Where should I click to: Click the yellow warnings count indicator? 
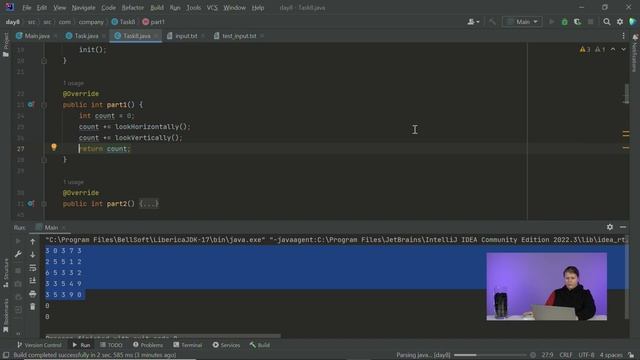click(x=584, y=49)
